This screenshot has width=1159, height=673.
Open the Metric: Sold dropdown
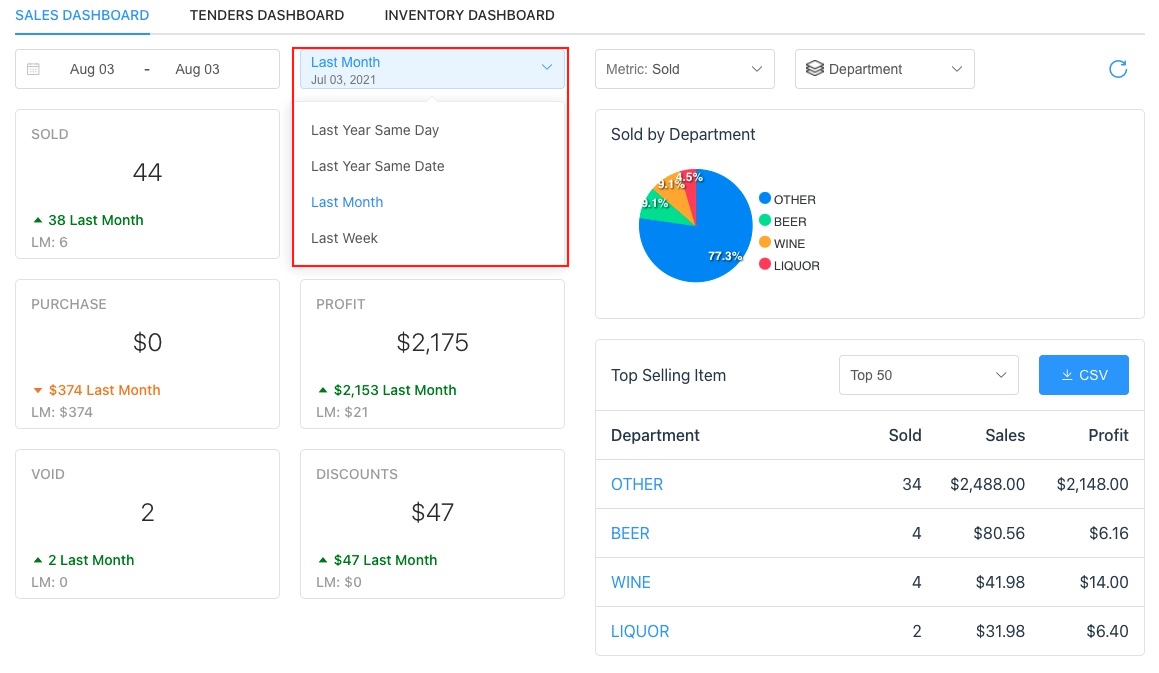pos(684,69)
